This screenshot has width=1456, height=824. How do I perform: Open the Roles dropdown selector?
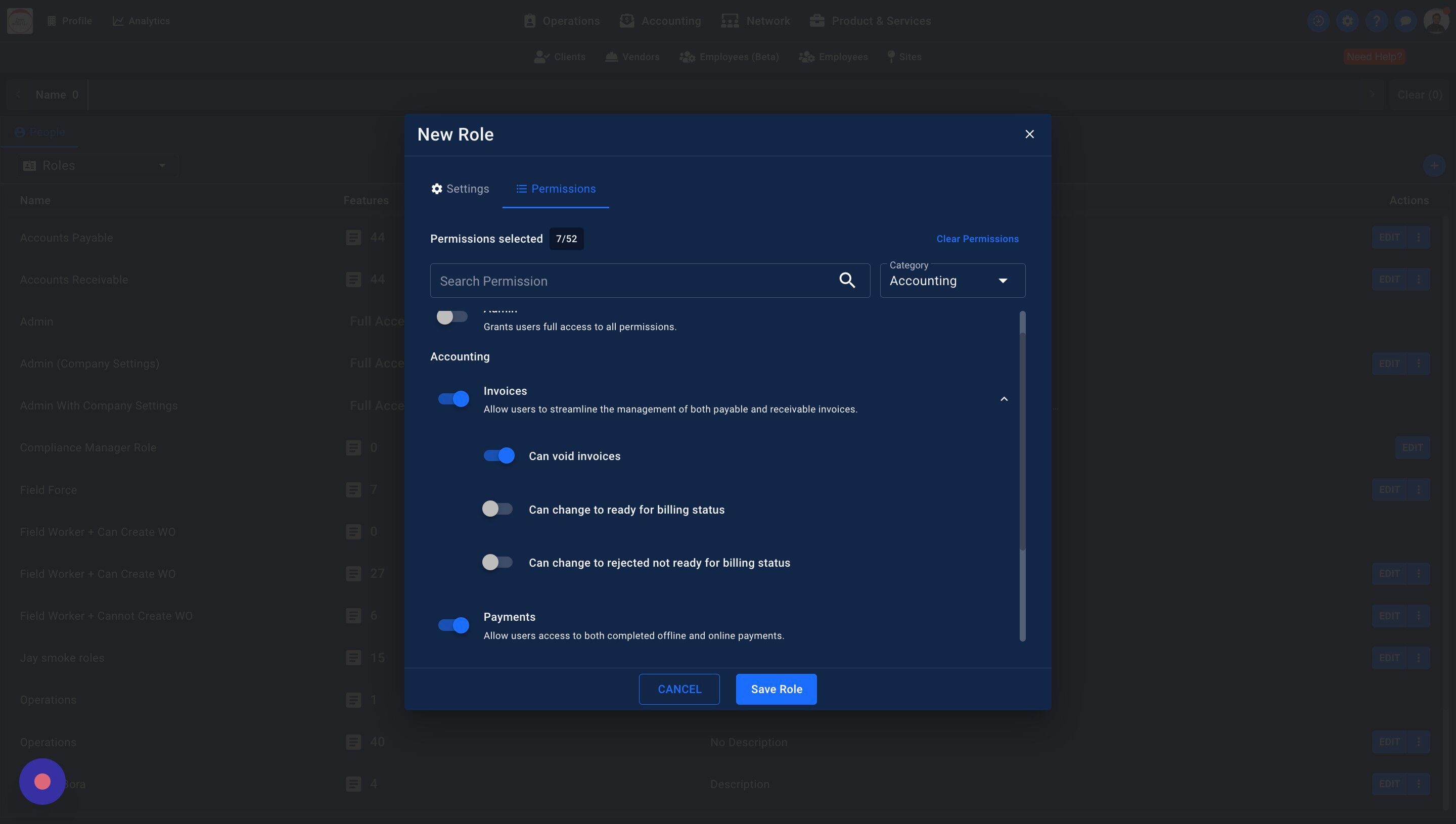pyautogui.click(x=96, y=165)
